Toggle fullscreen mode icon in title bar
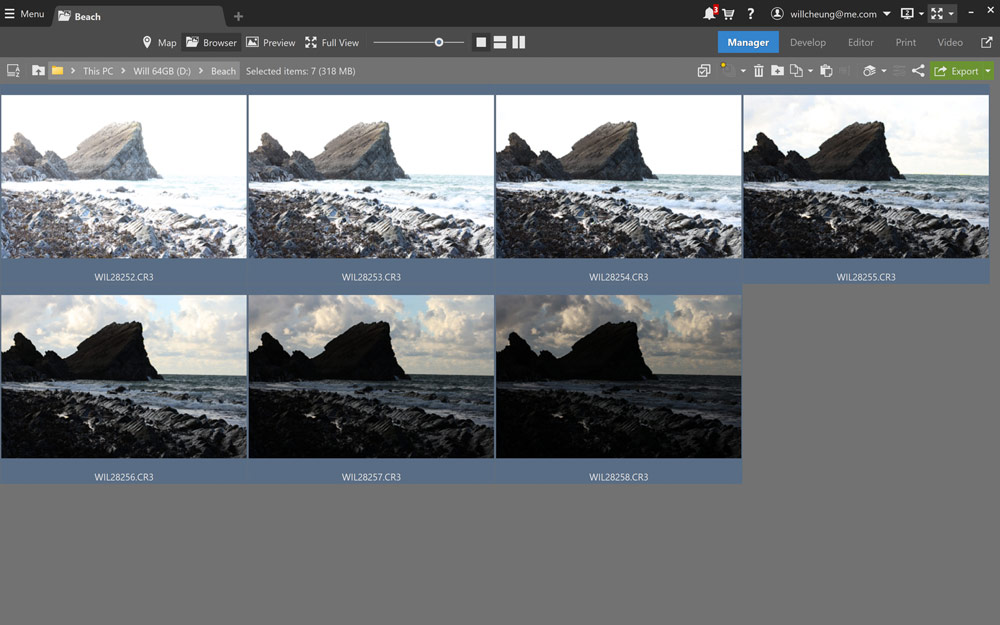Screen dimensions: 1000x625 [x=936, y=13]
